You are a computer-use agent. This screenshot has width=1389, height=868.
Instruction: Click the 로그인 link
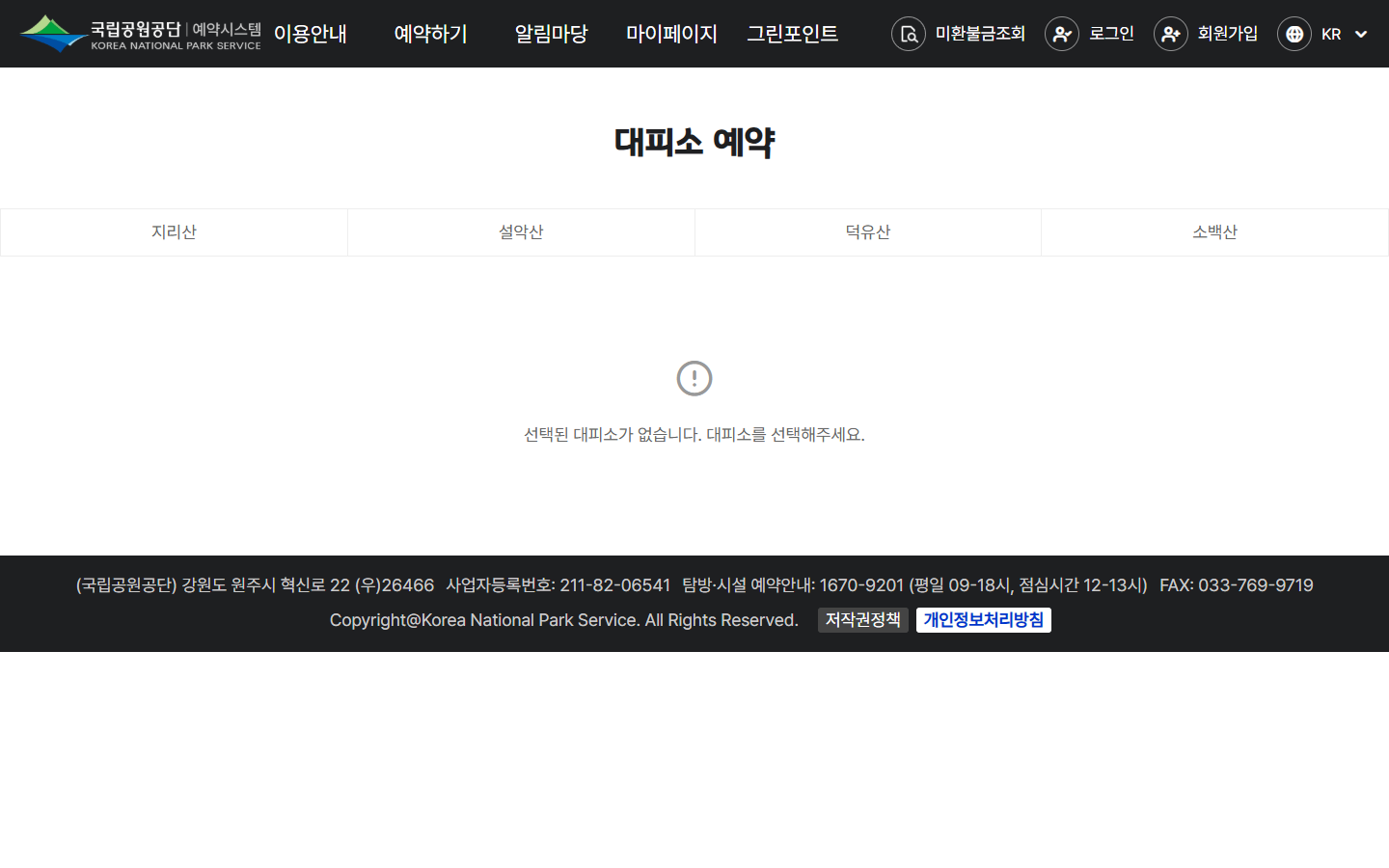click(1111, 34)
